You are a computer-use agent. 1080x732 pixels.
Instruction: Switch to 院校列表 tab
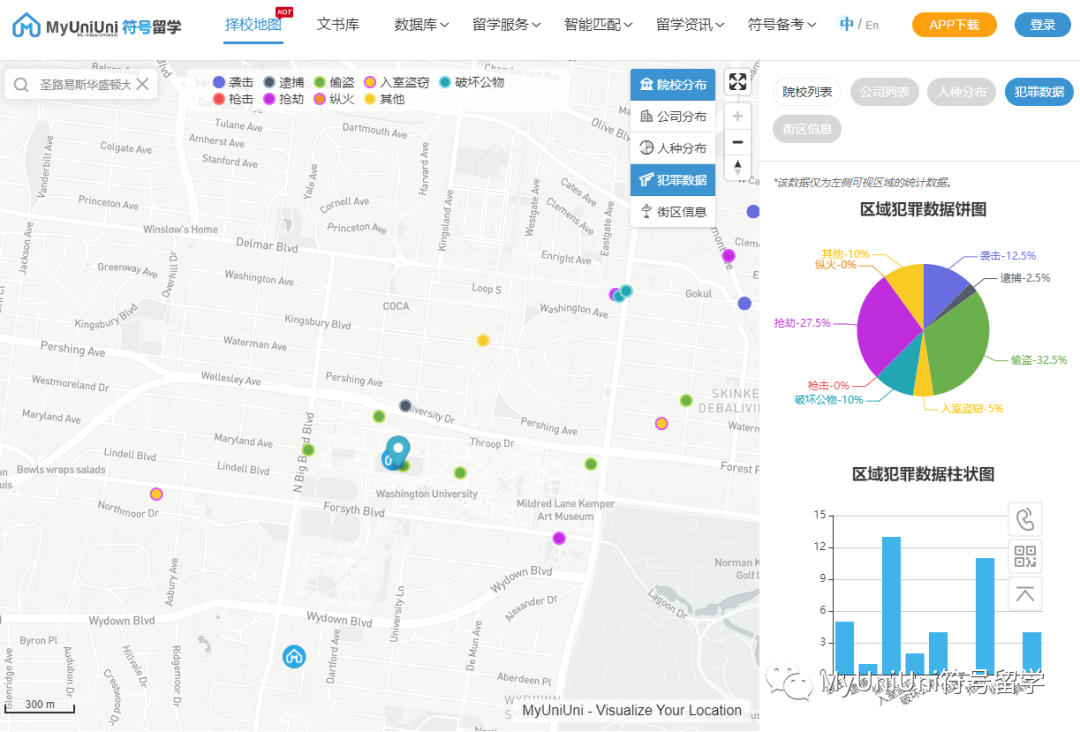pyautogui.click(x=807, y=92)
